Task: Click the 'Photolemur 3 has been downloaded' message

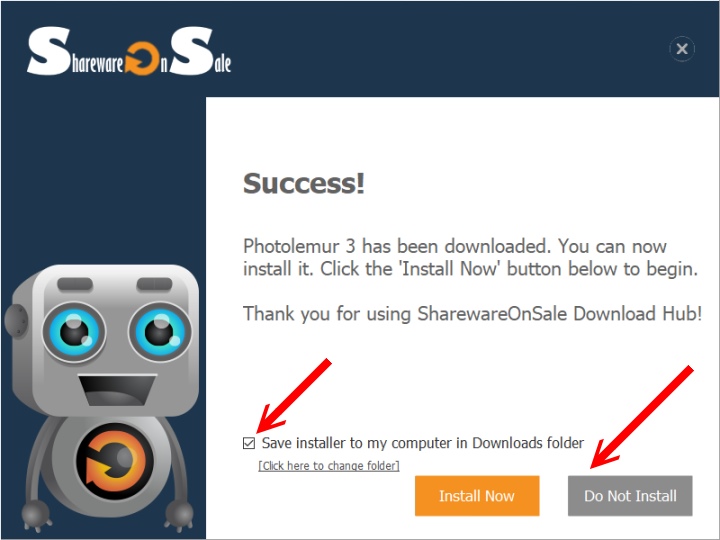Action: (x=470, y=258)
